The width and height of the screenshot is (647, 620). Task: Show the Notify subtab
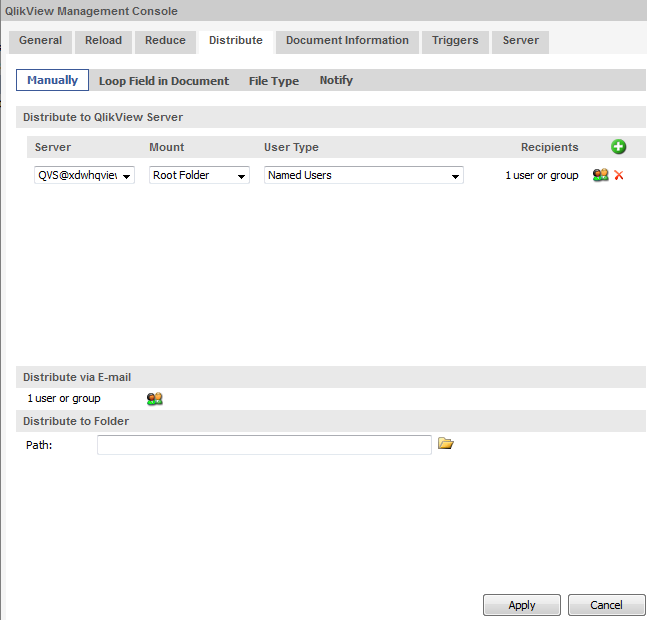point(336,81)
